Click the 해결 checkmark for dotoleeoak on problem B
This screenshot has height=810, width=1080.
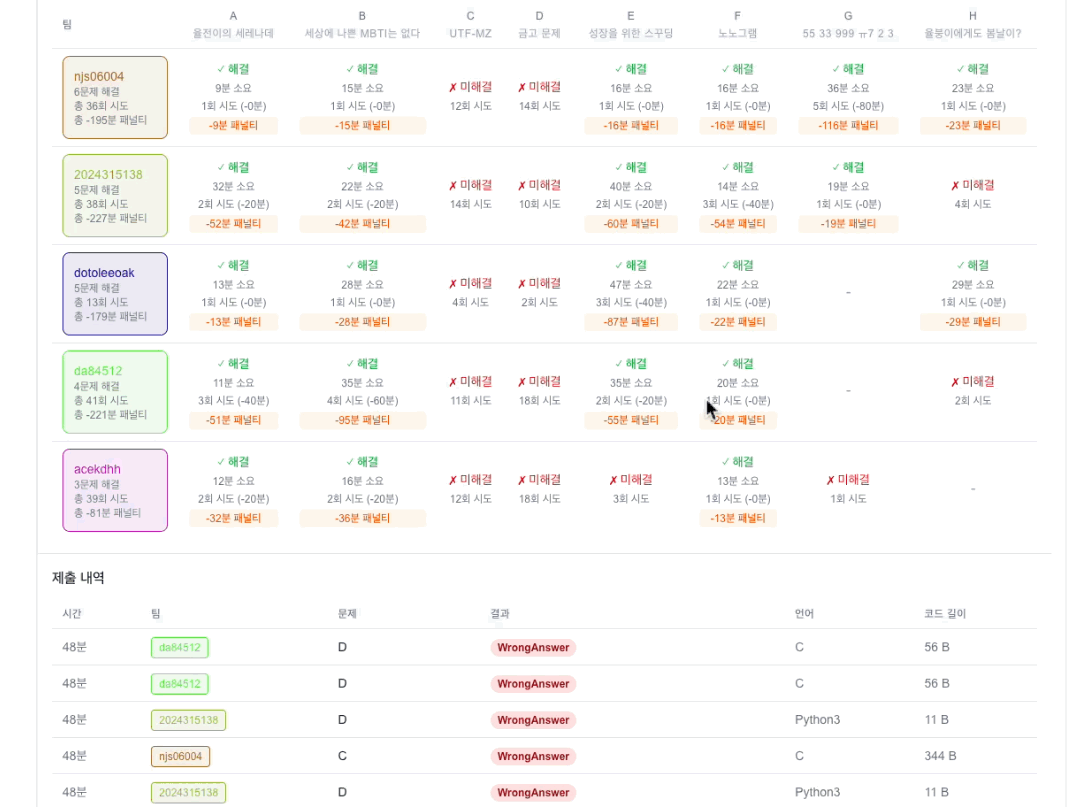pos(362,265)
